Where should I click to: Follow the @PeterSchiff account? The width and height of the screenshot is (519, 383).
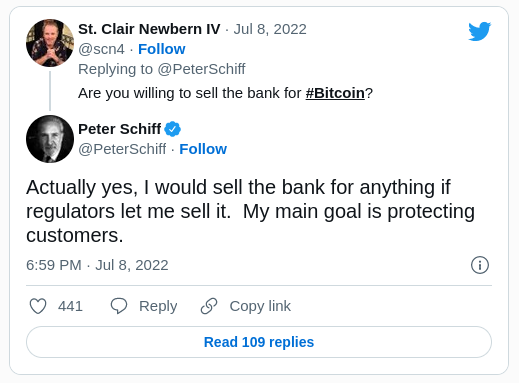(203, 149)
